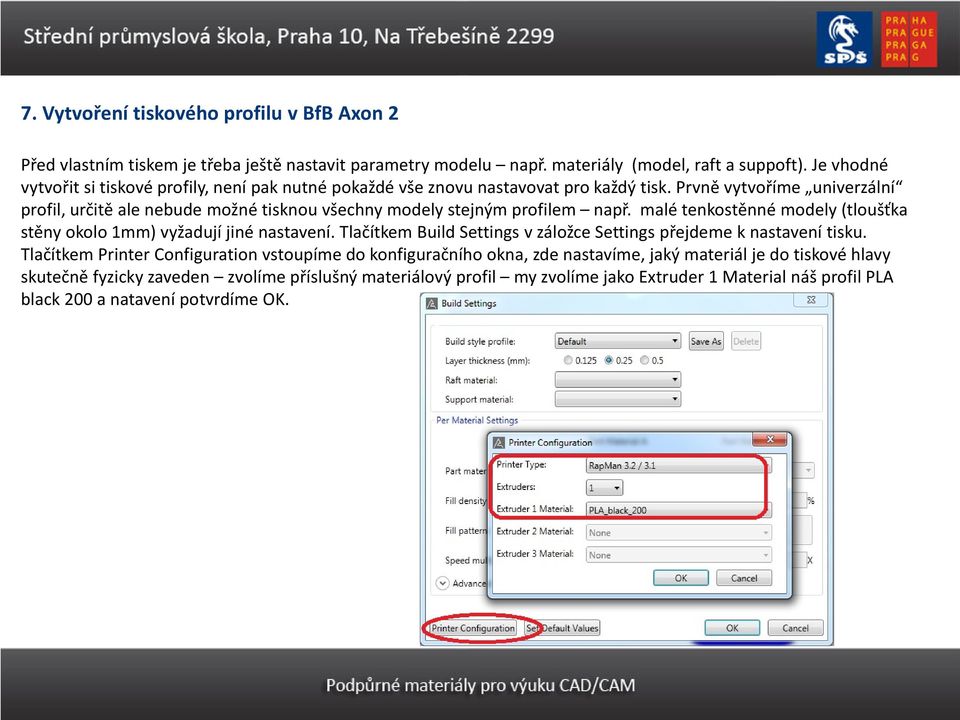
Task: Select 0.5 layer thickness
Action: click(x=644, y=360)
